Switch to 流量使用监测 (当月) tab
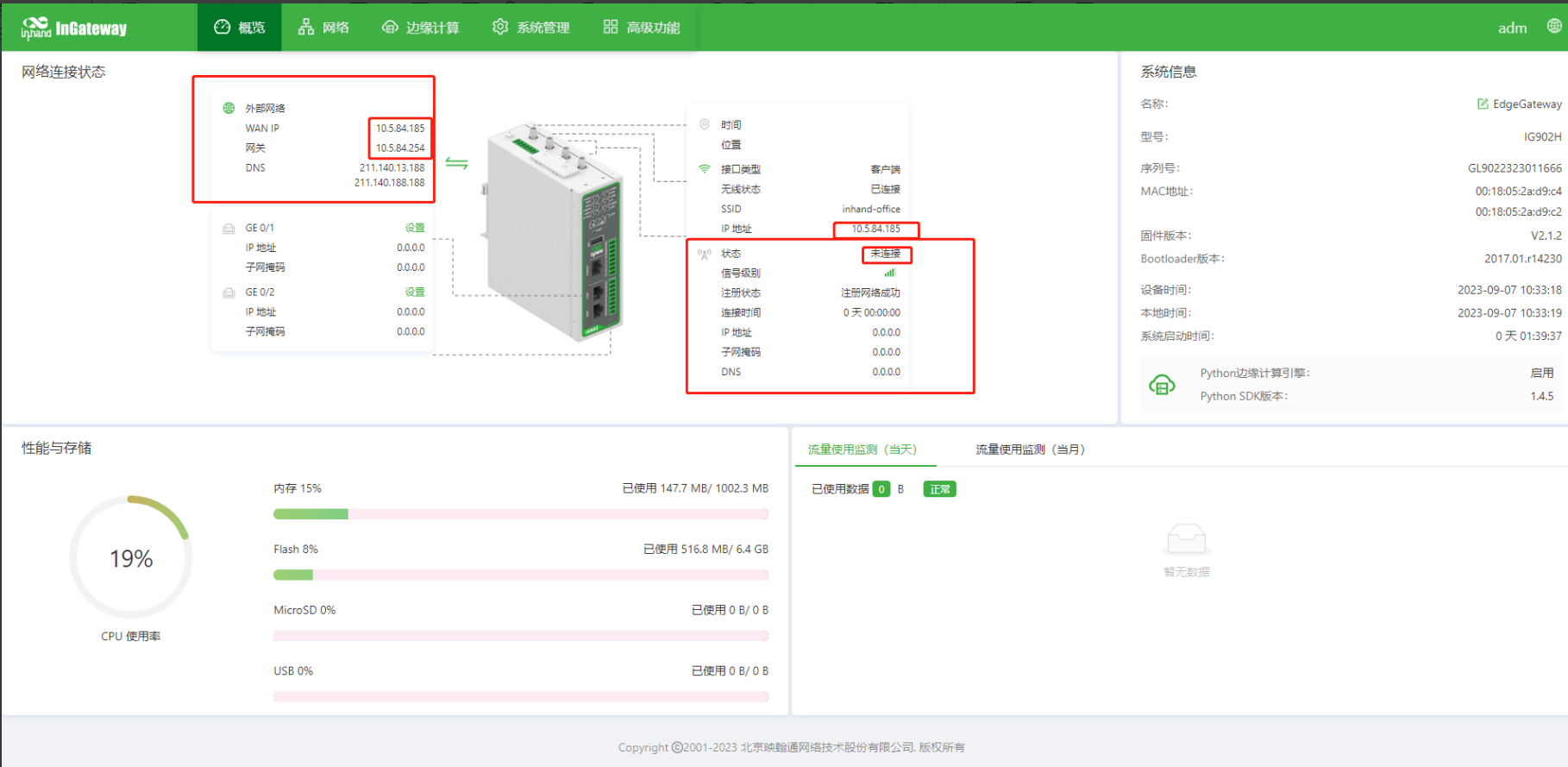 [x=1030, y=450]
